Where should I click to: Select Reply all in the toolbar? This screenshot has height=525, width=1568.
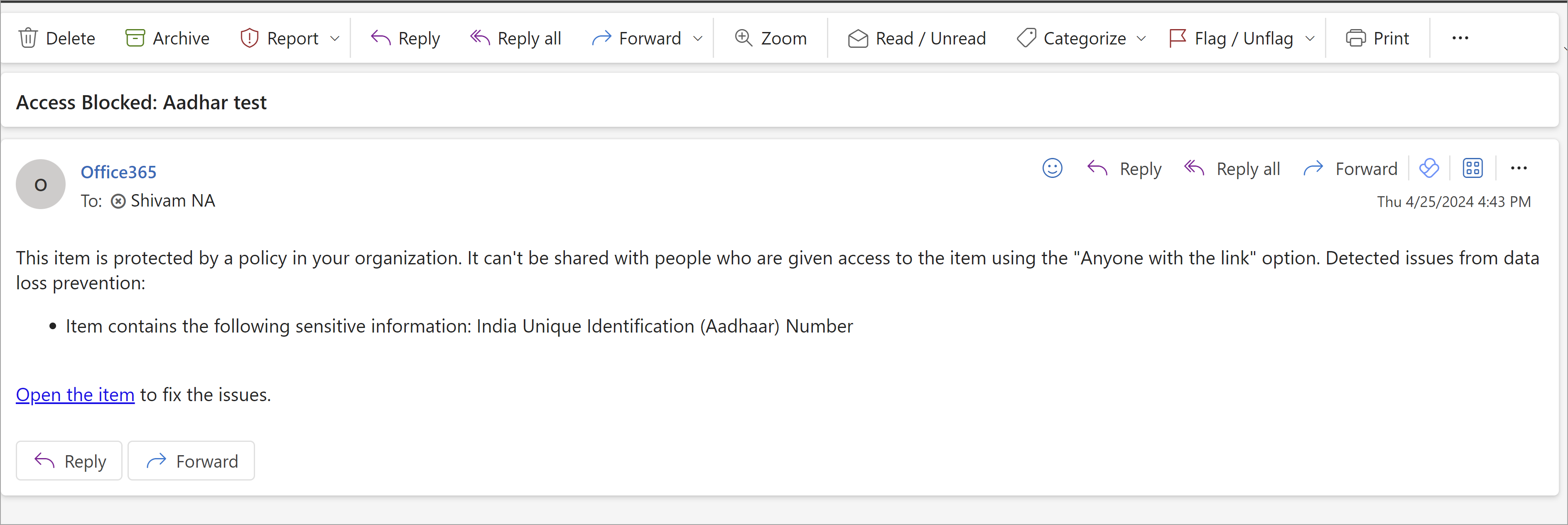click(x=515, y=38)
